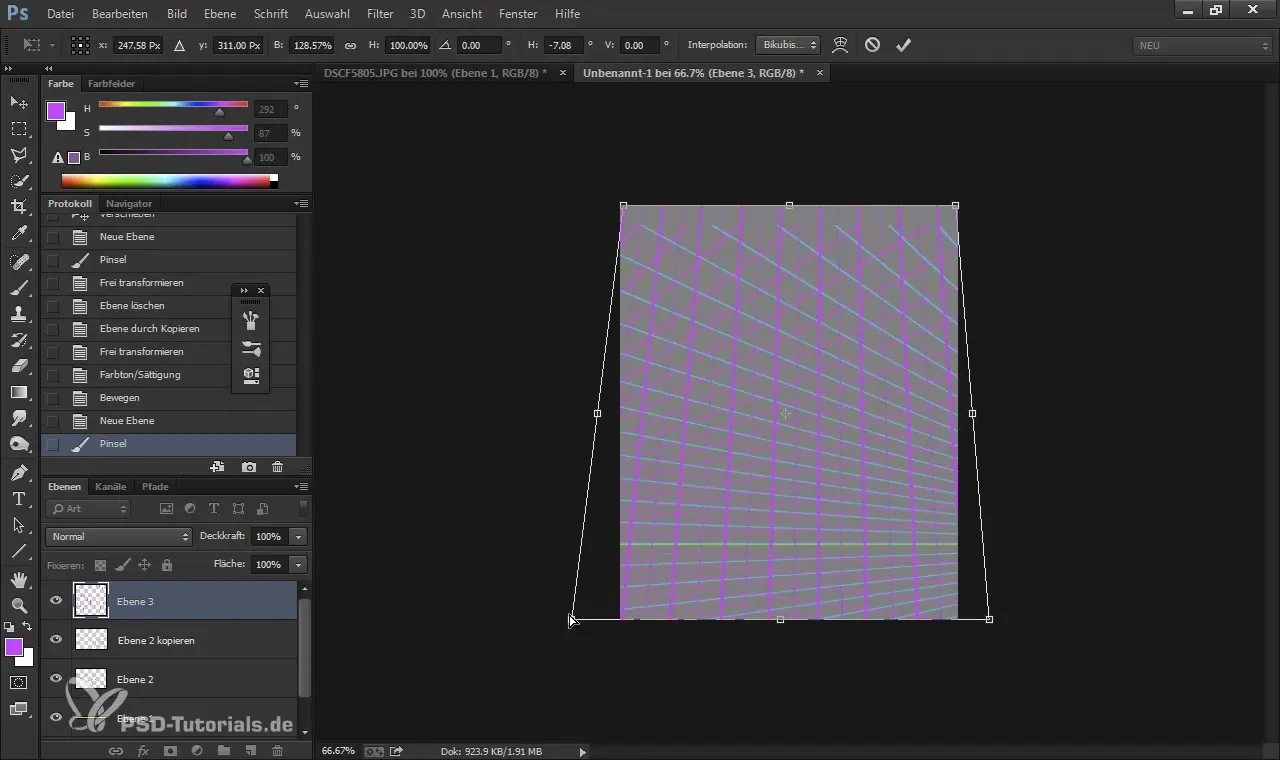Select the Pen tool
Screen dimensions: 1280x760
[19, 472]
